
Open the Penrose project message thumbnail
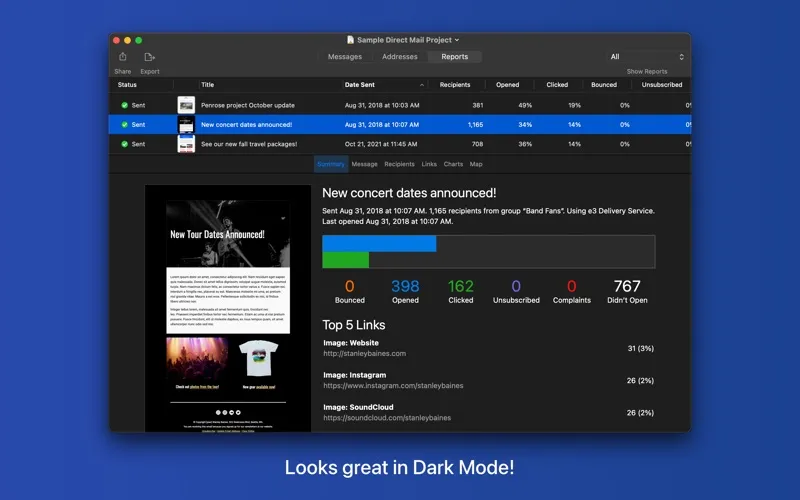pyautogui.click(x=186, y=105)
